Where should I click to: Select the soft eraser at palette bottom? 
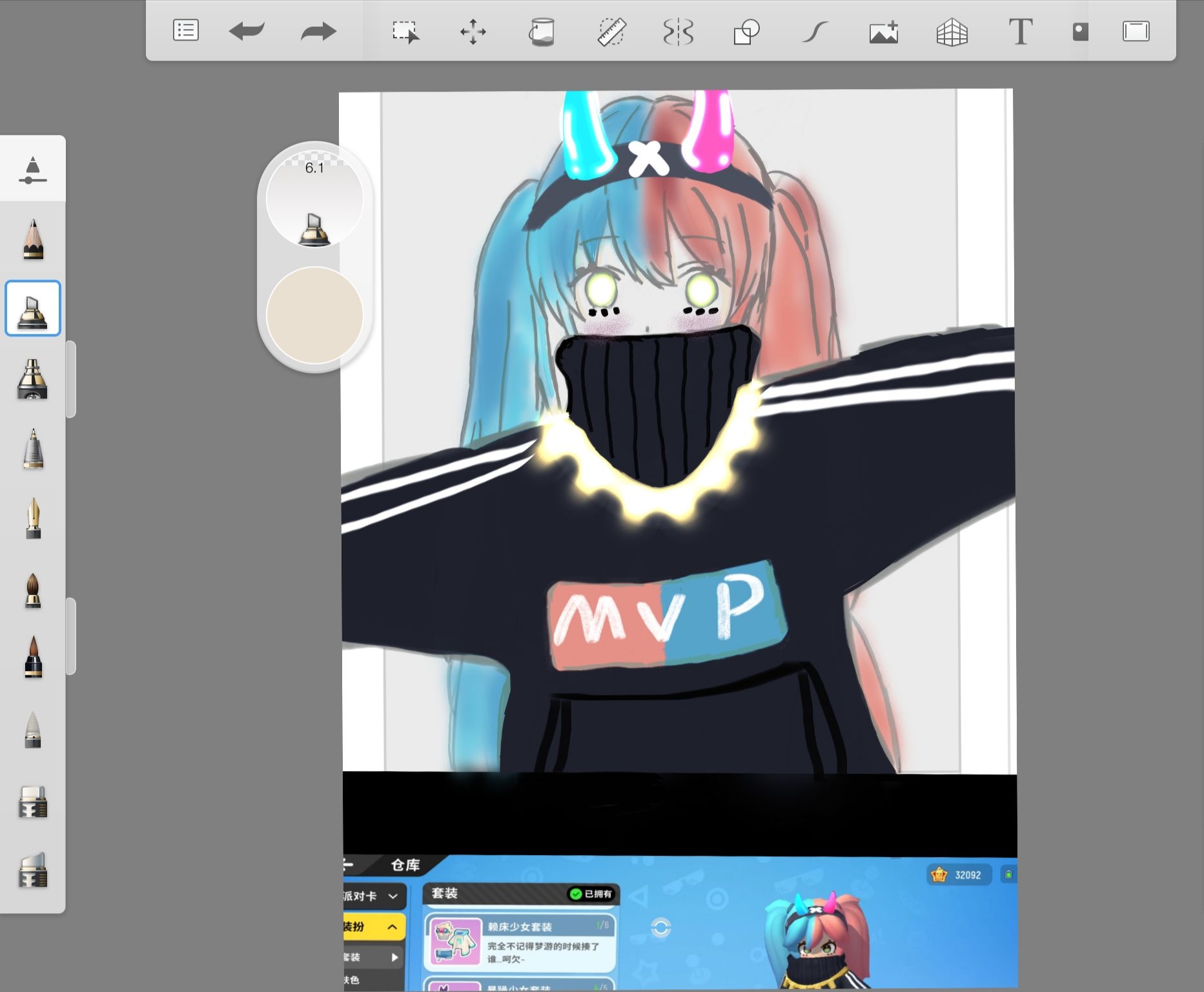[x=33, y=870]
